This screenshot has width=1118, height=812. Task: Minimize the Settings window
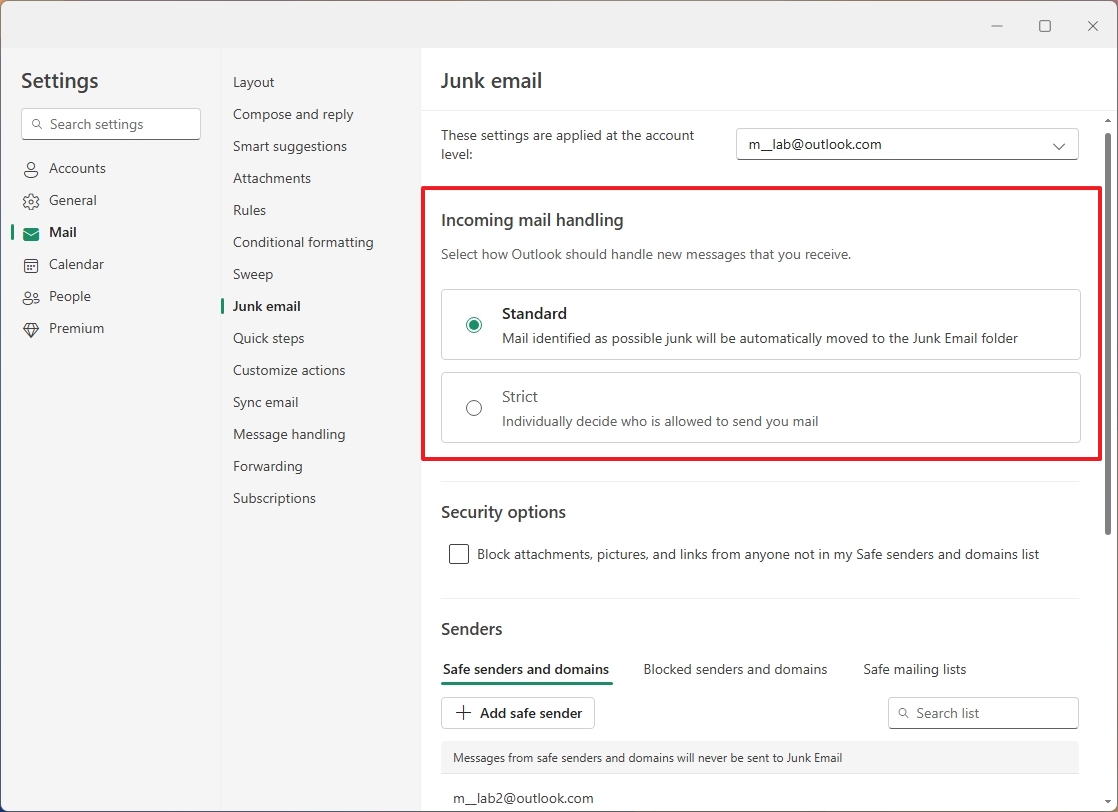coord(997,26)
